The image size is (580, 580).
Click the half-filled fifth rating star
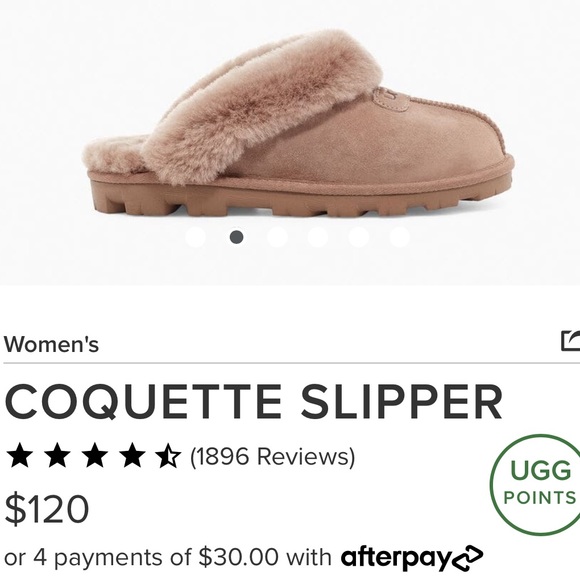(168, 456)
